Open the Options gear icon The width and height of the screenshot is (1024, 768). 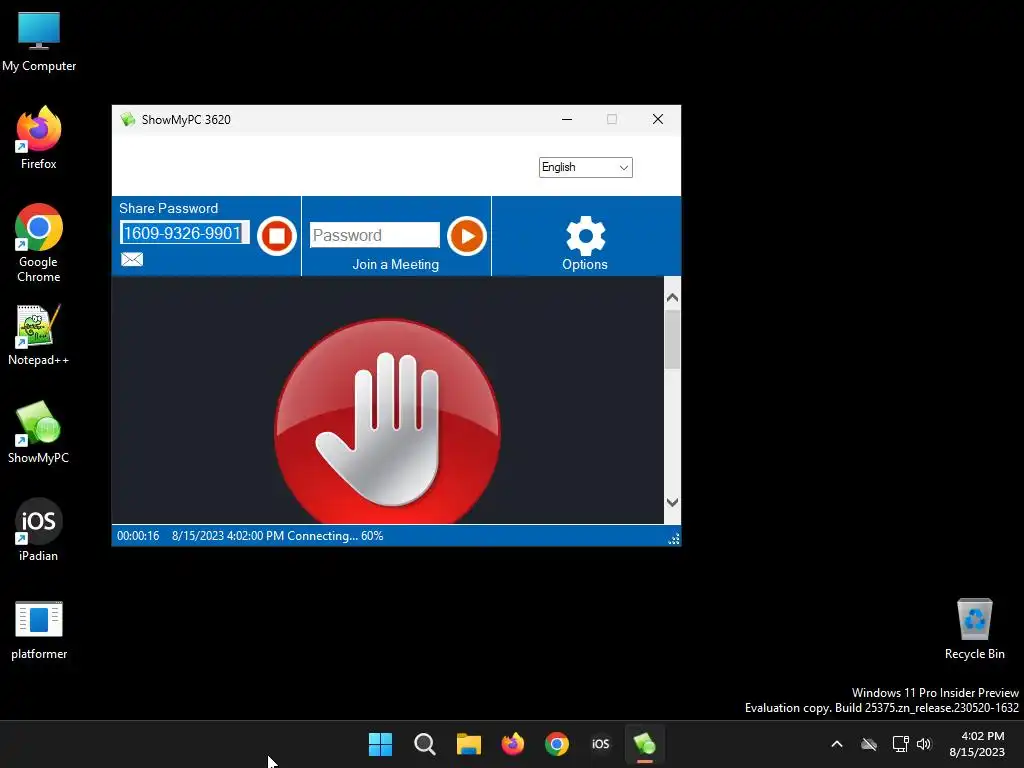(x=585, y=236)
